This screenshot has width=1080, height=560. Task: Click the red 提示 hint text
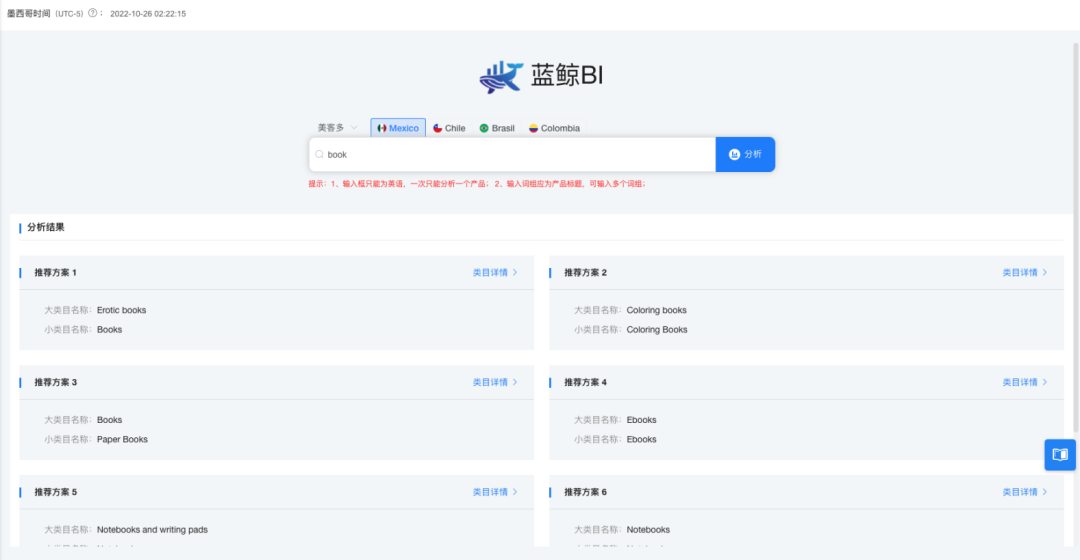pos(477,184)
